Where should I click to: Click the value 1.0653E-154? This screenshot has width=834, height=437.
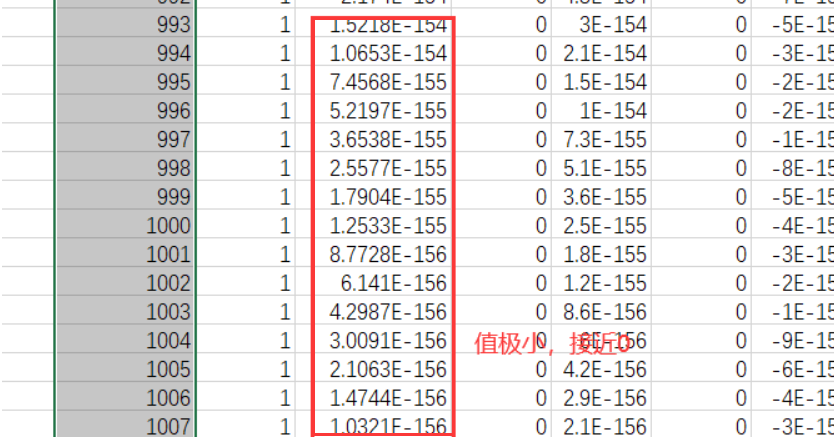click(388, 53)
